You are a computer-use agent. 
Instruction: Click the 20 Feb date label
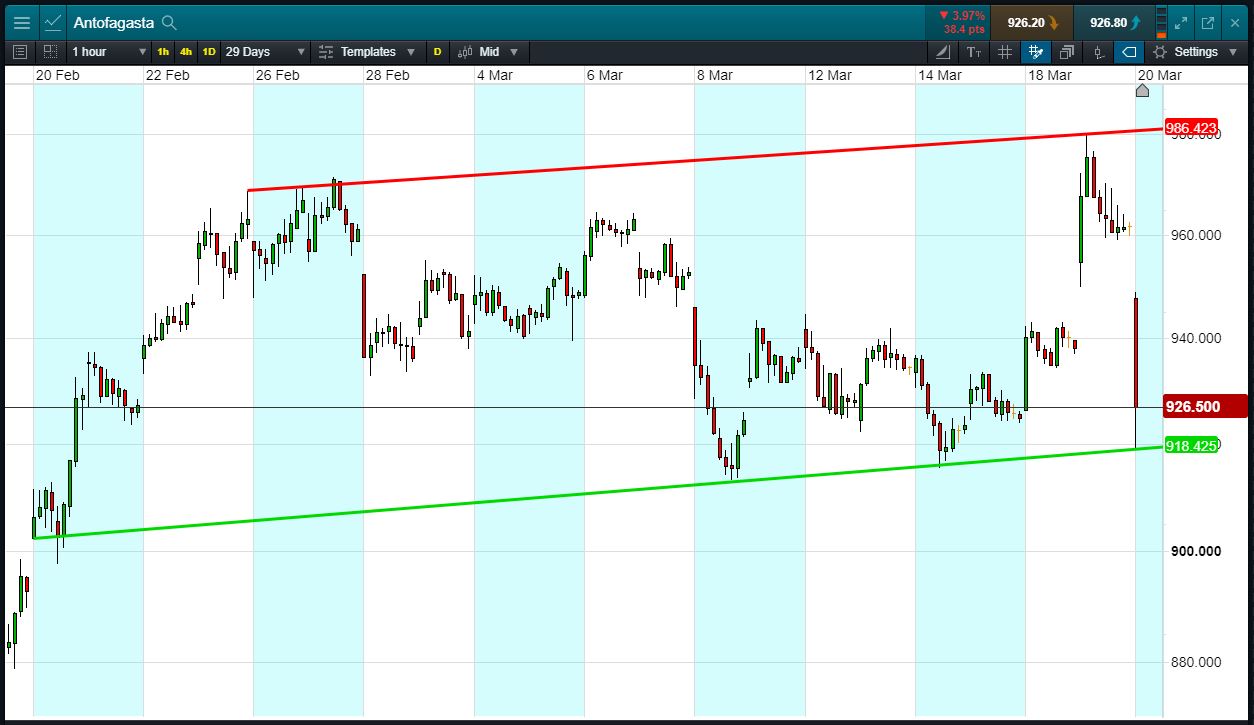click(57, 75)
